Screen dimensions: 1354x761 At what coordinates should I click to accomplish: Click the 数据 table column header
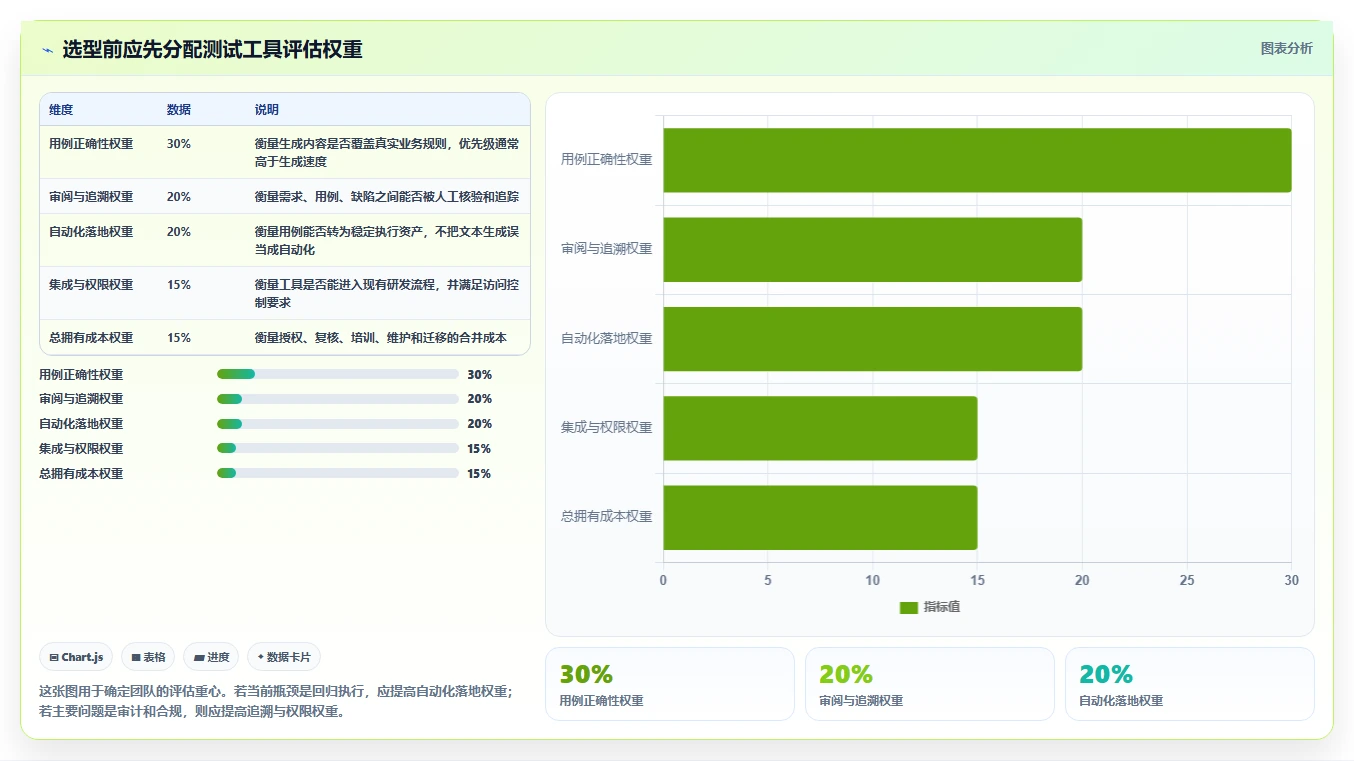[x=179, y=110]
